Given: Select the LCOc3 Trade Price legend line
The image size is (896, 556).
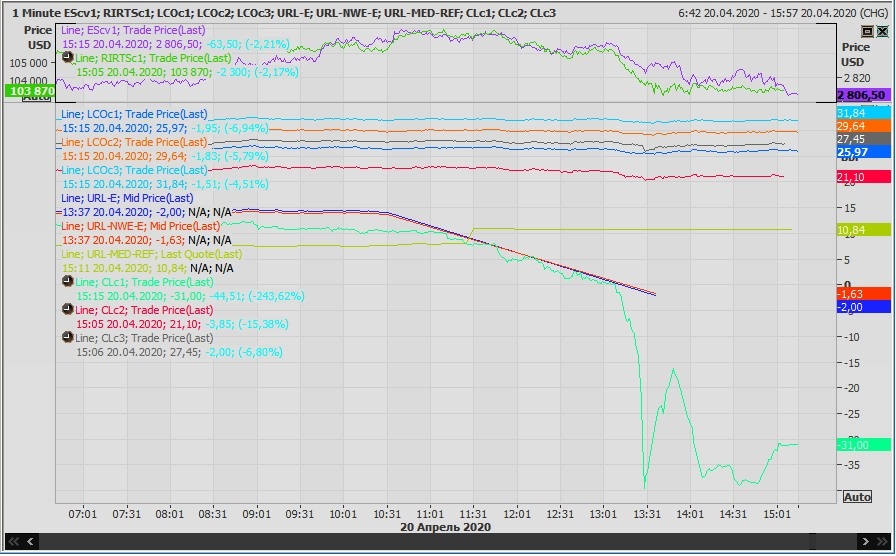Looking at the screenshot, I should tap(134, 170).
